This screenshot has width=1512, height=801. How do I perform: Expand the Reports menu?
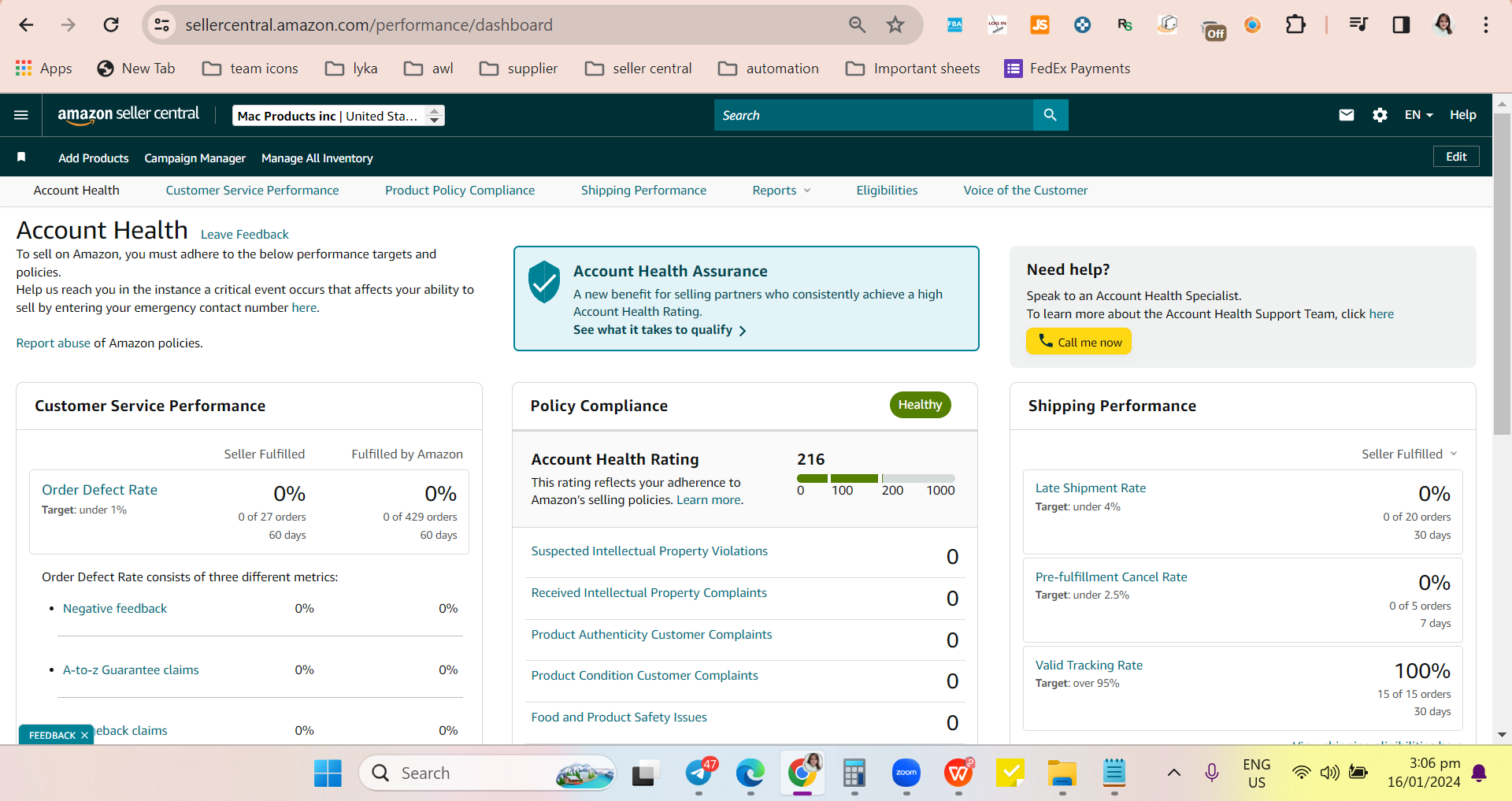coord(781,191)
